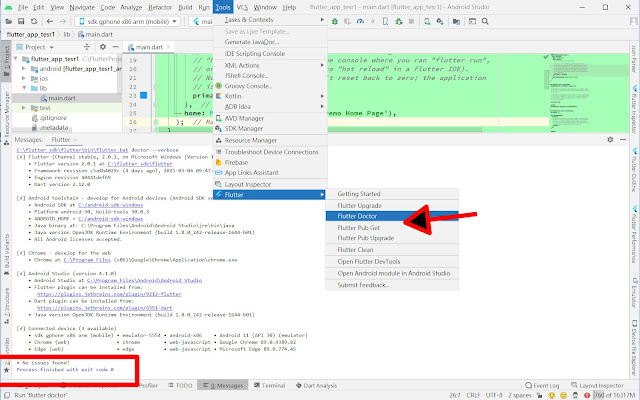Viewport: 640px width, 400px height.
Task: Select Flutter Pub Get menu entry
Action: 392,227
